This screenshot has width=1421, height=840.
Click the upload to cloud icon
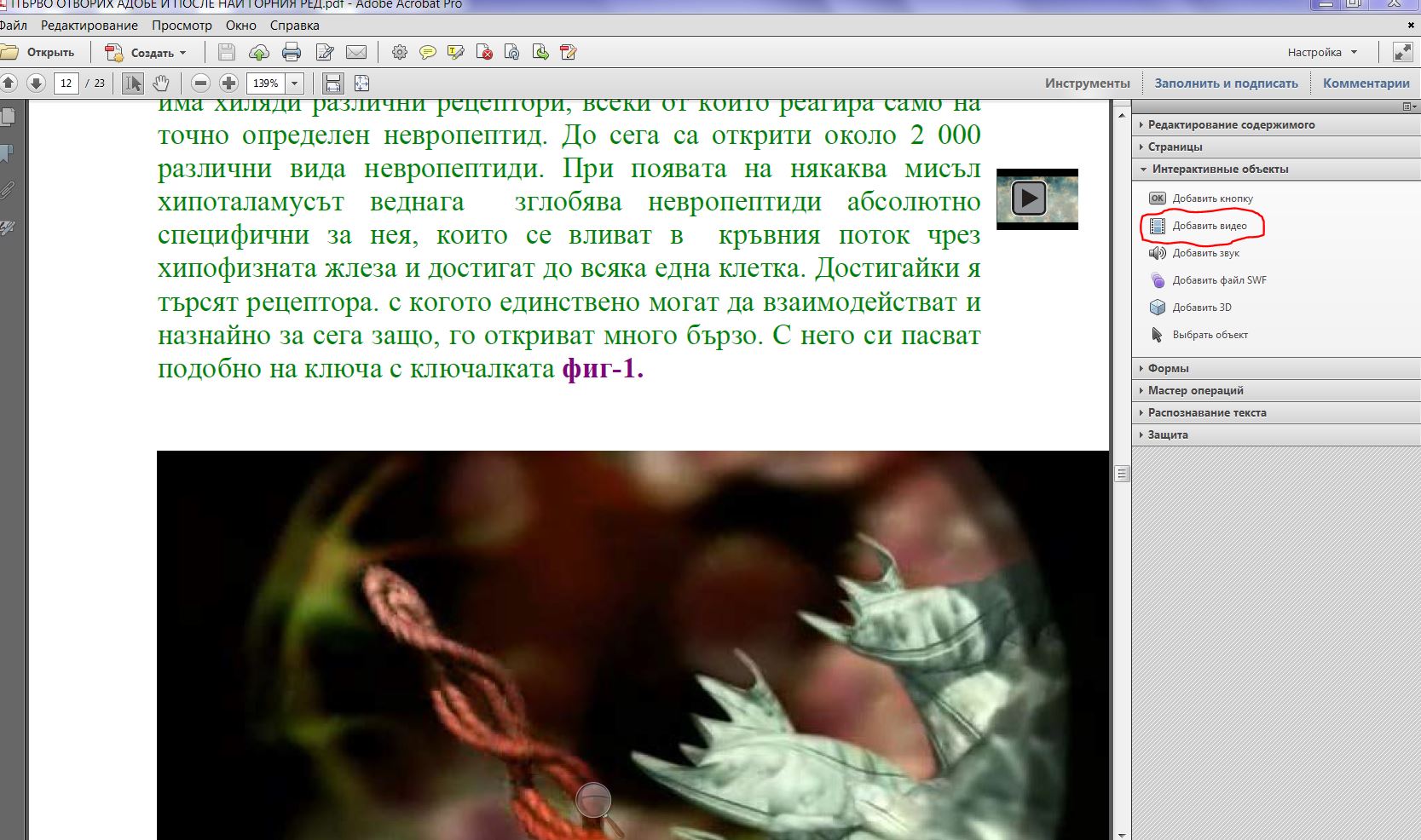tap(259, 53)
